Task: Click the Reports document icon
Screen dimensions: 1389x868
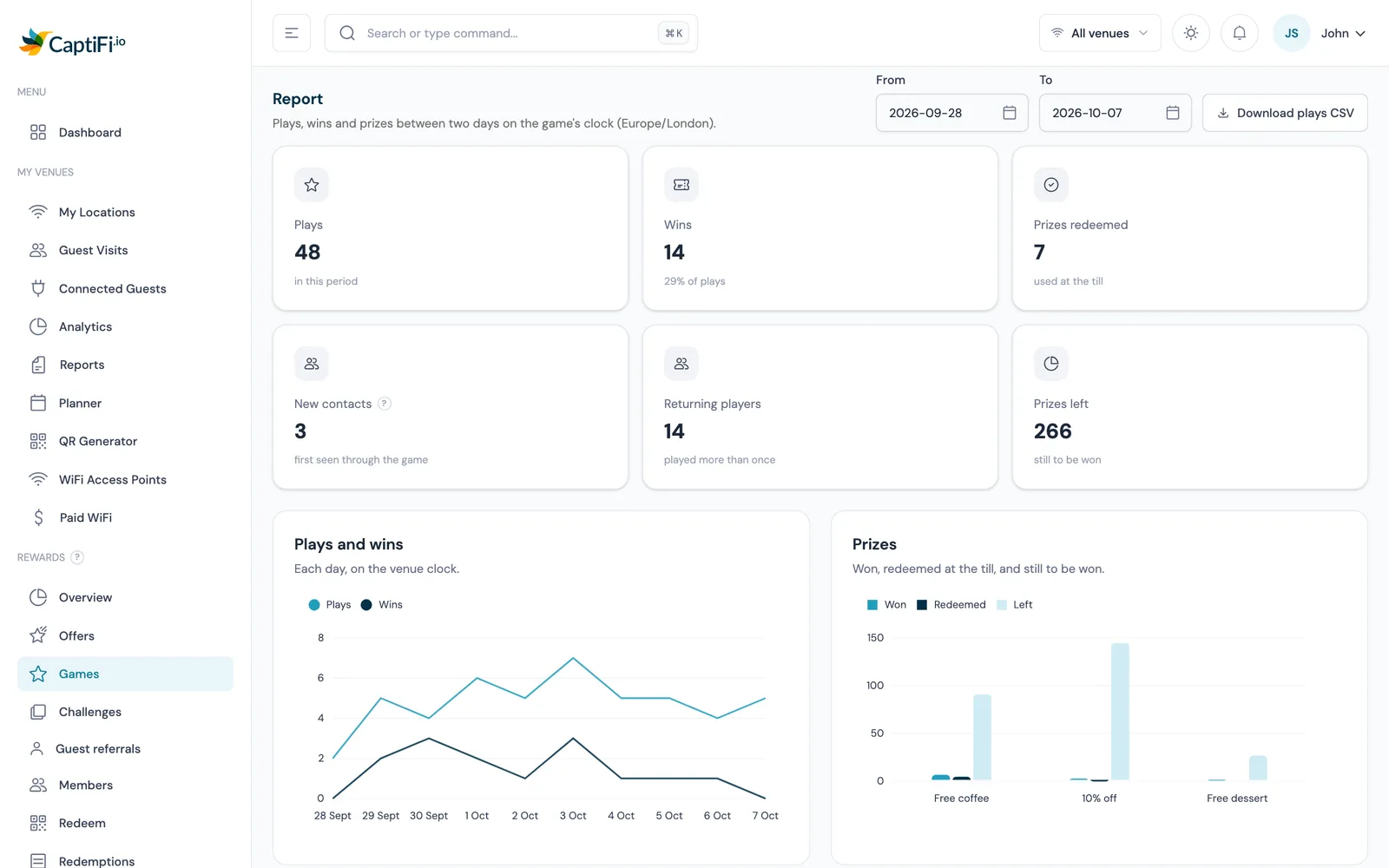Action: (38, 365)
